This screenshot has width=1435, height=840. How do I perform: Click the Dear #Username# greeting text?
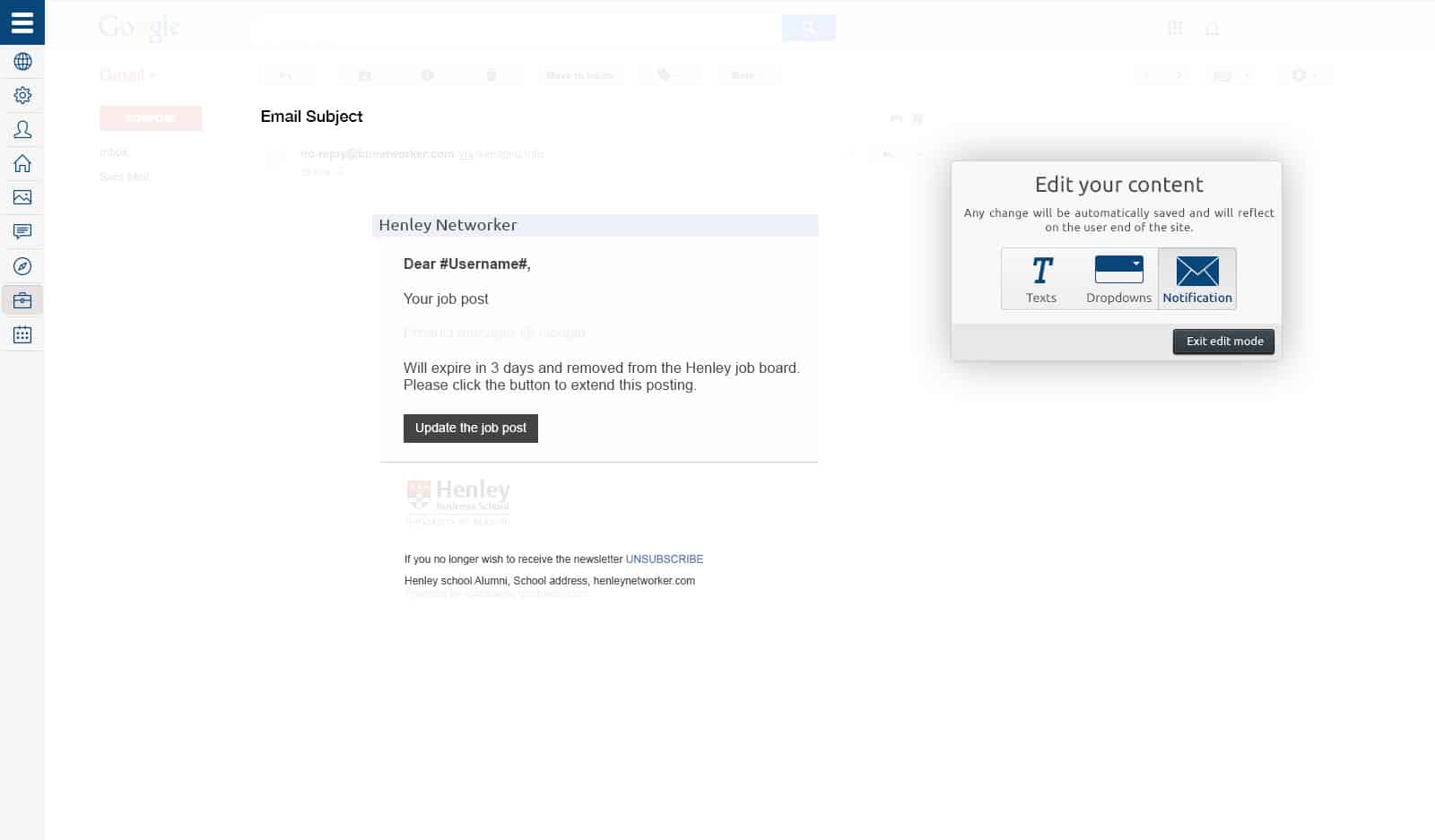click(466, 264)
